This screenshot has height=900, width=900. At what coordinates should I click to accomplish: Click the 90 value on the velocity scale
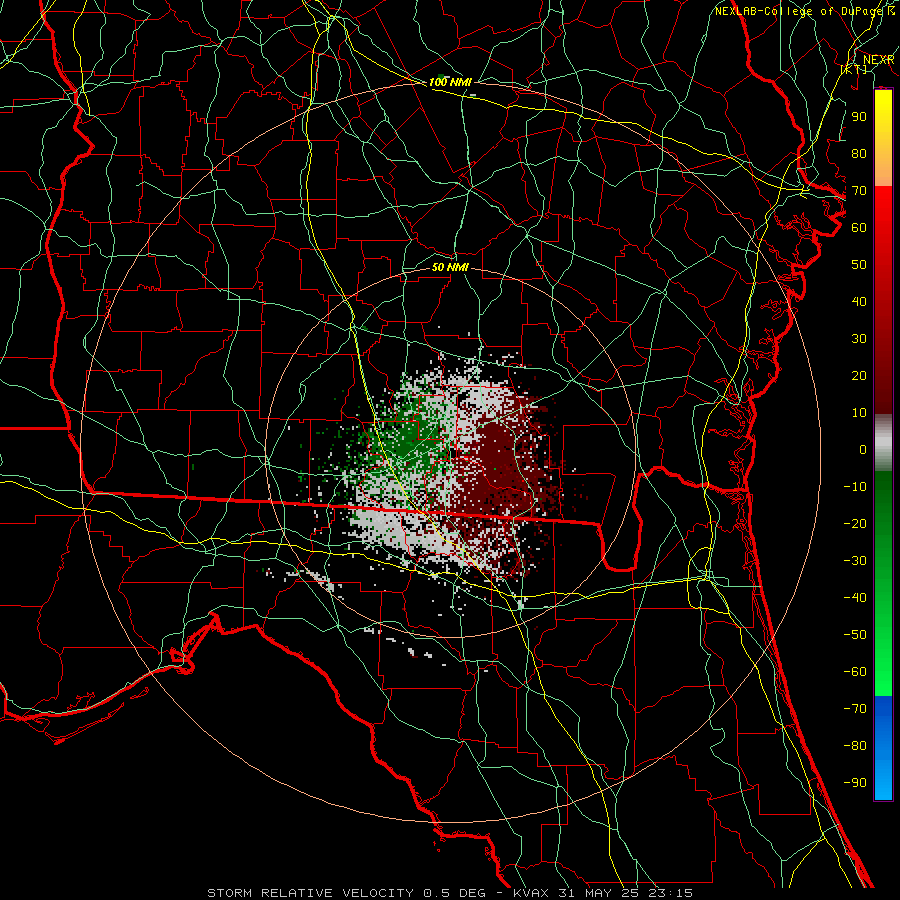coord(859,117)
